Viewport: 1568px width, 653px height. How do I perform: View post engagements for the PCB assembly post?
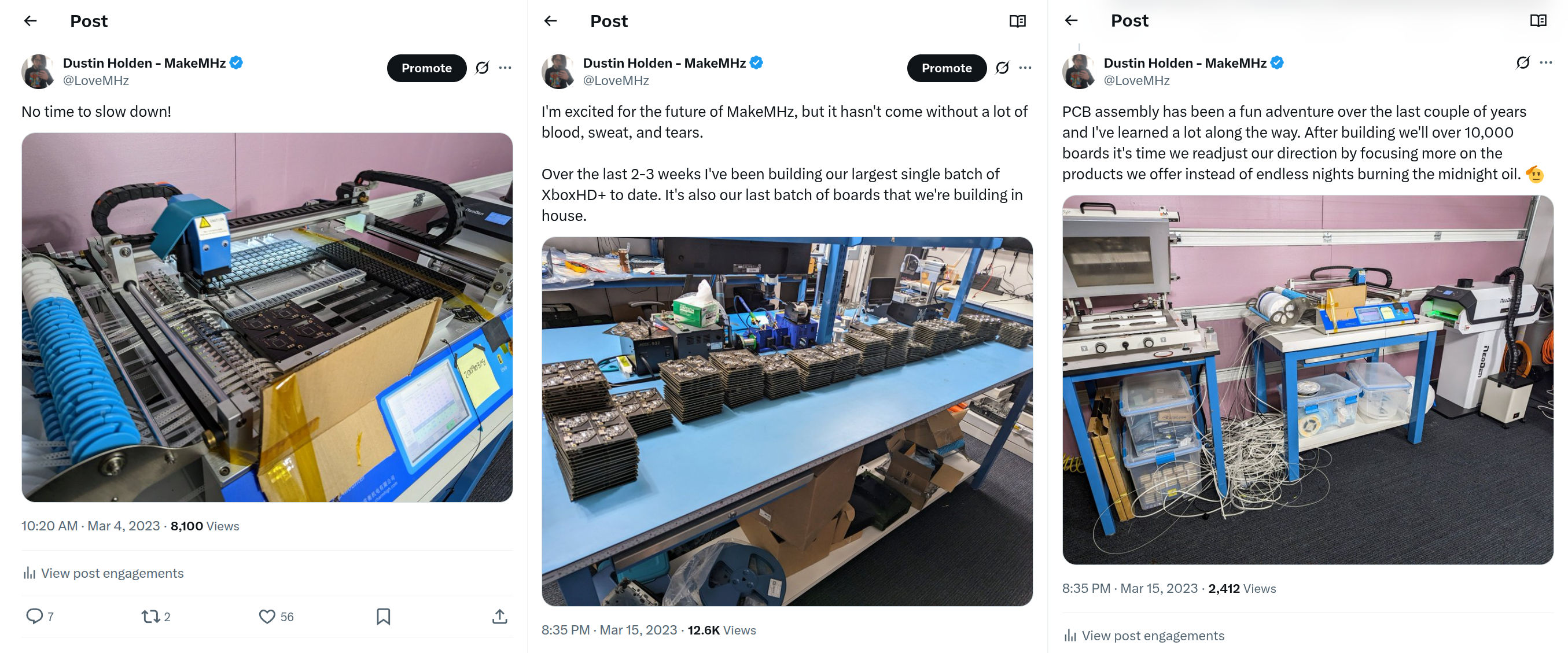(1144, 635)
